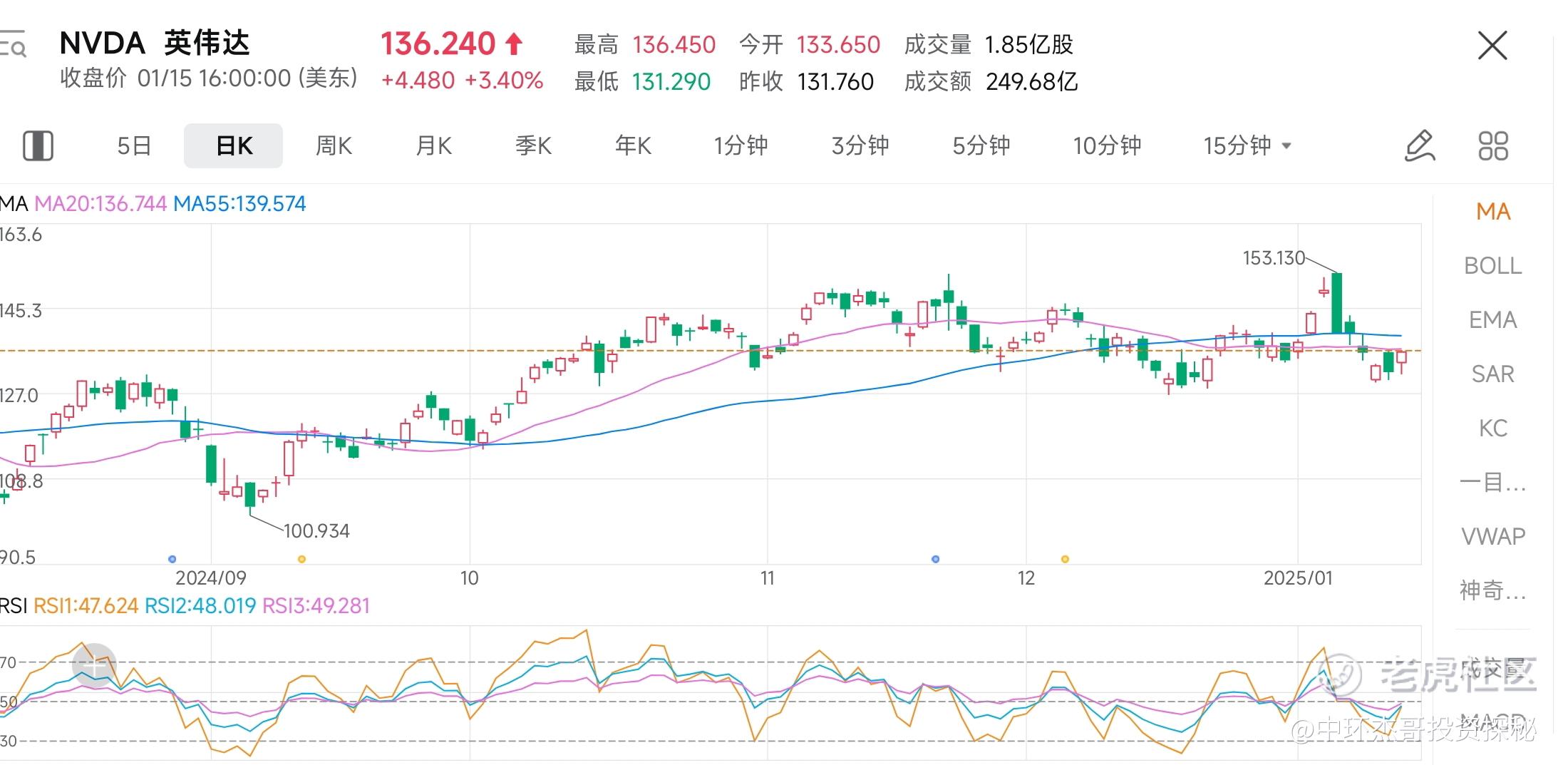Switch to the 5日 chart tab
This screenshot has height=765, width=1568.
(x=134, y=145)
